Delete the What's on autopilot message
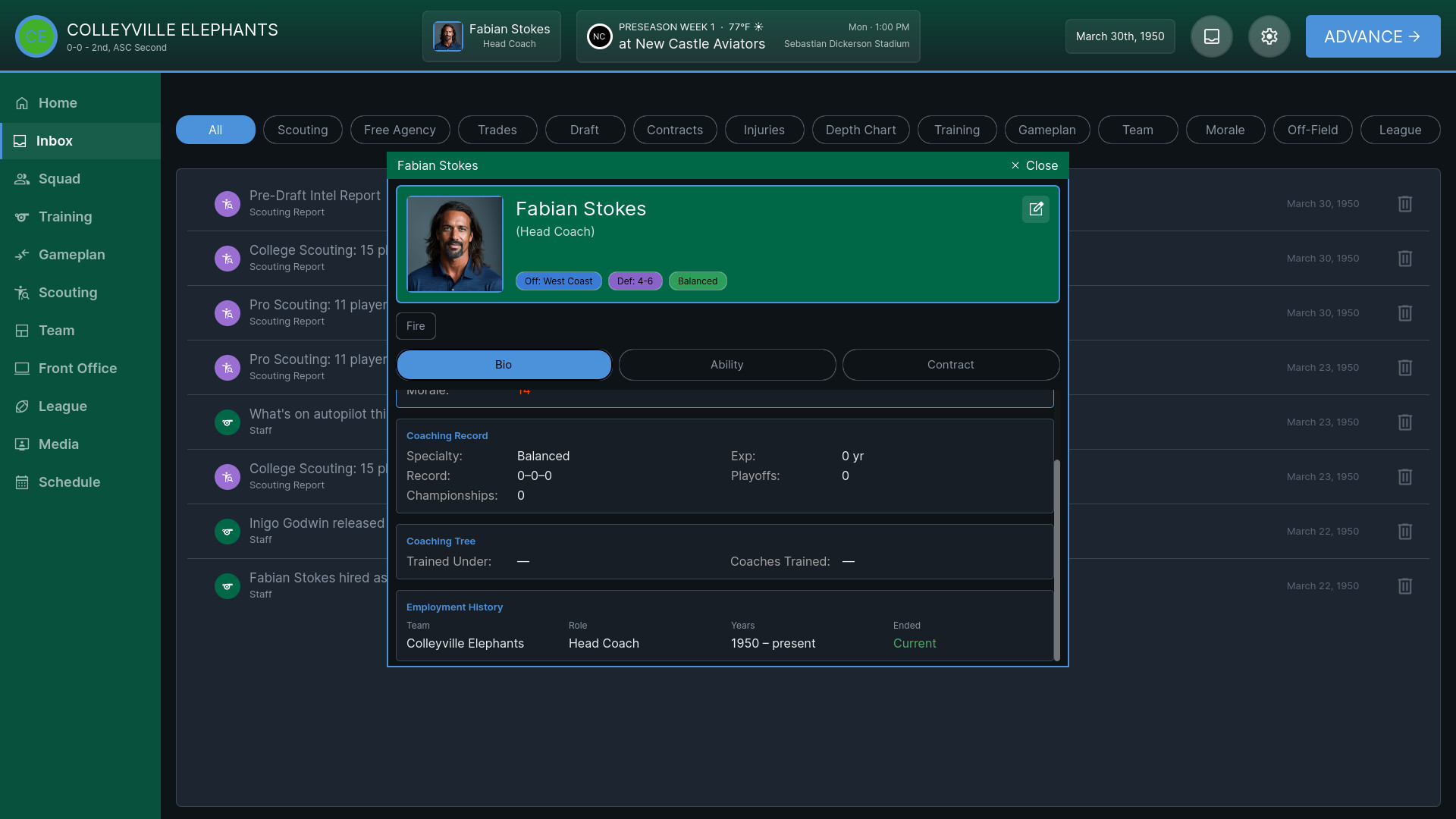Viewport: 1456px width, 819px height. (x=1405, y=422)
